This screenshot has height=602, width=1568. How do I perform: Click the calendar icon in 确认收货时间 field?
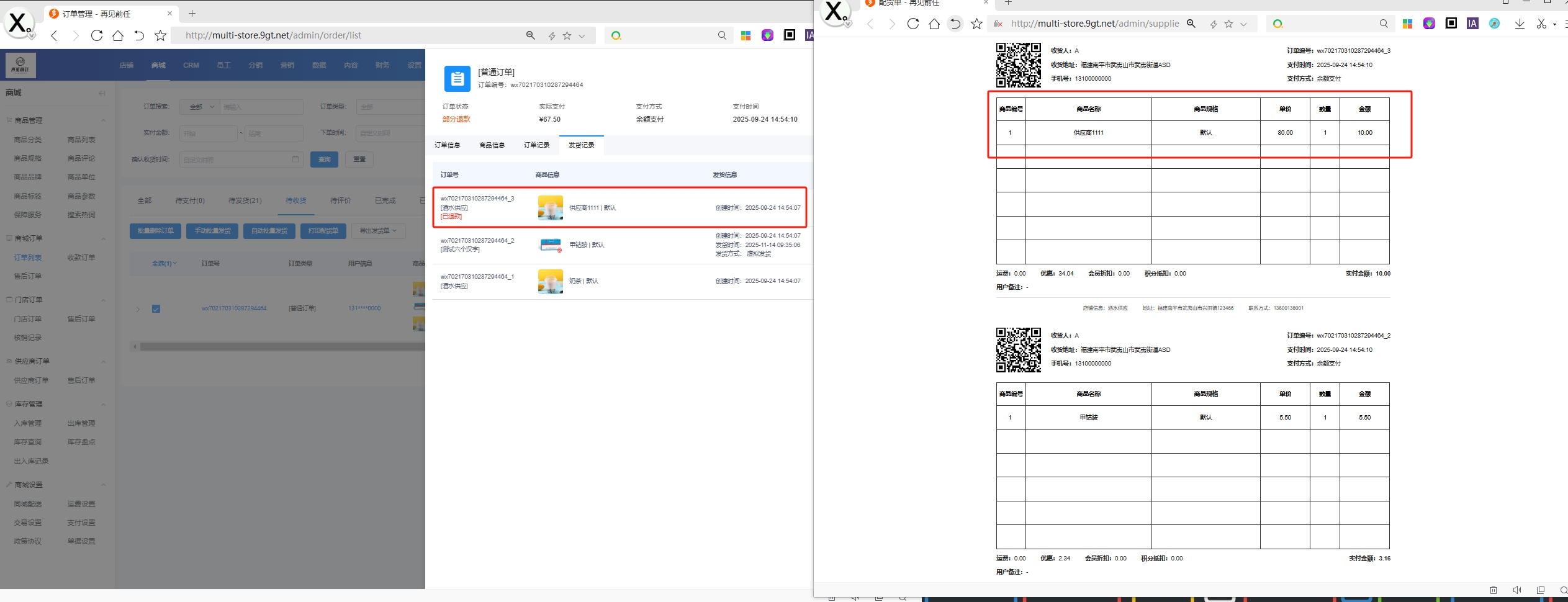click(295, 159)
